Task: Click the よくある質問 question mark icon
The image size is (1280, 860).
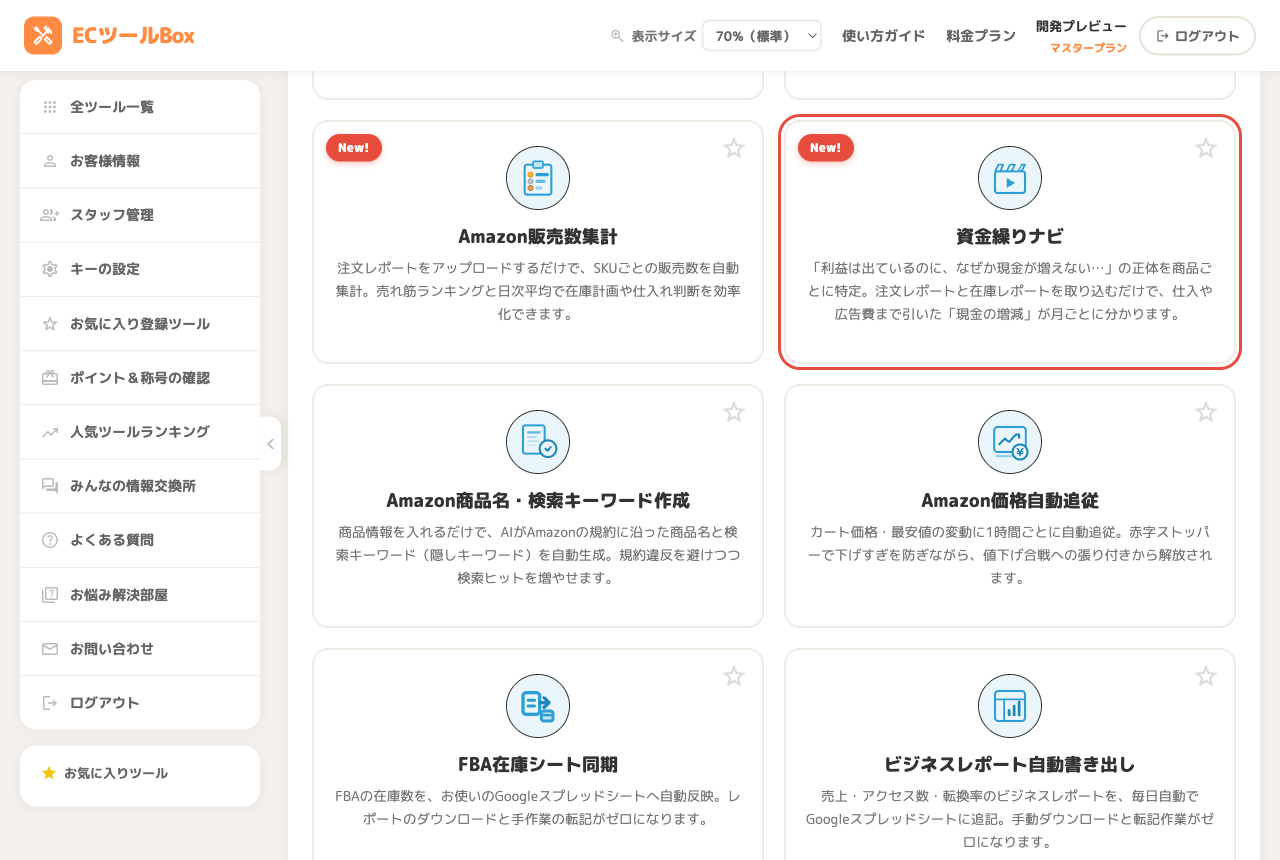Action: (x=50, y=540)
